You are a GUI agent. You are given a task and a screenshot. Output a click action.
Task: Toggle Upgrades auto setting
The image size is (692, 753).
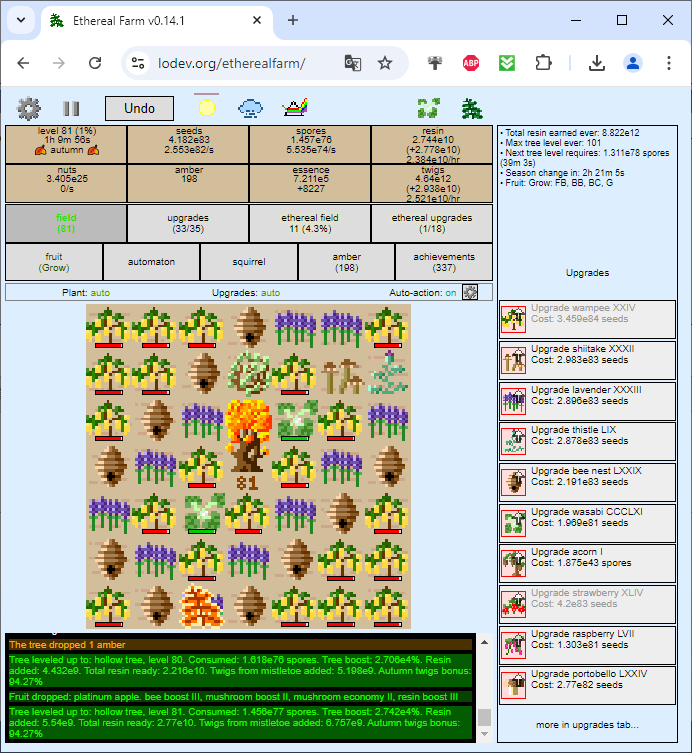[x=246, y=292]
